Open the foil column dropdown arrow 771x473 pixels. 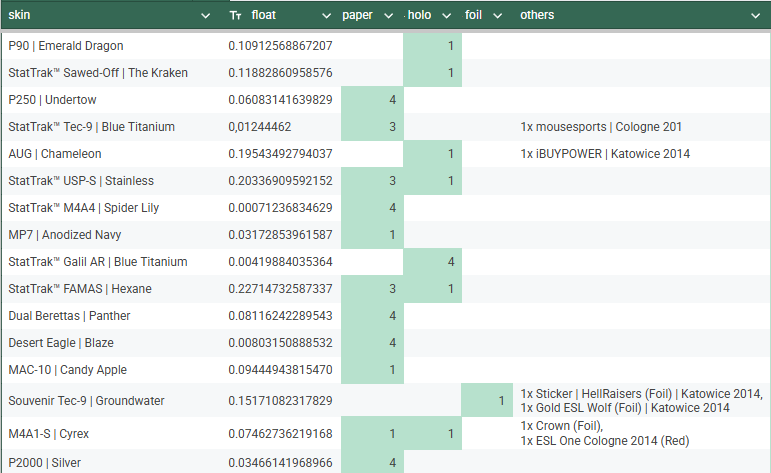pyautogui.click(x=498, y=16)
